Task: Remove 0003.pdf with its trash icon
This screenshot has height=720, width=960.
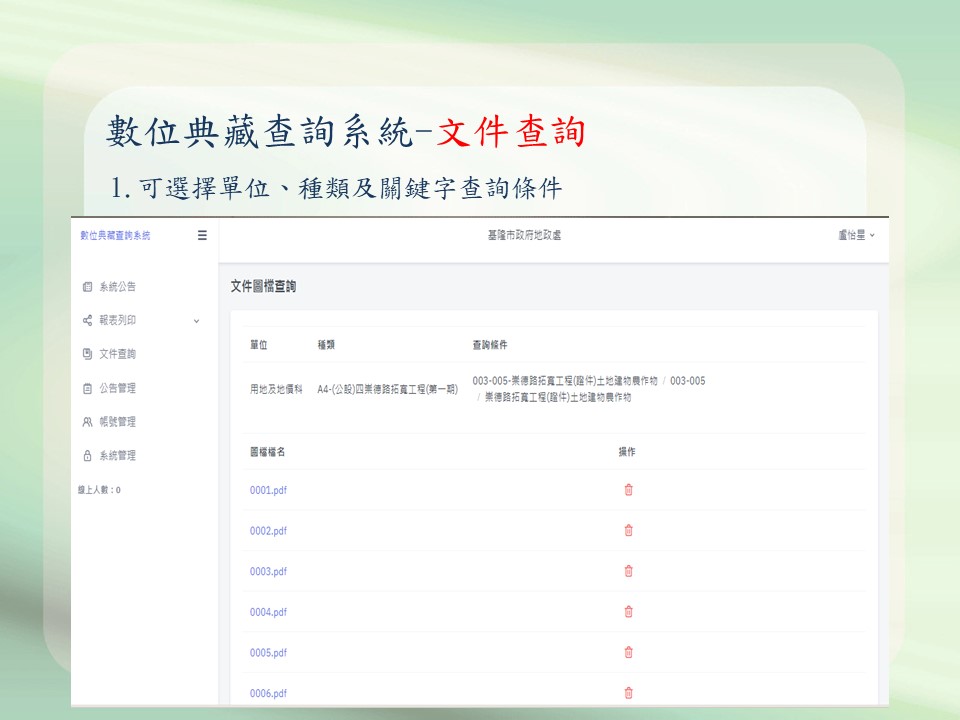Action: pyautogui.click(x=628, y=571)
